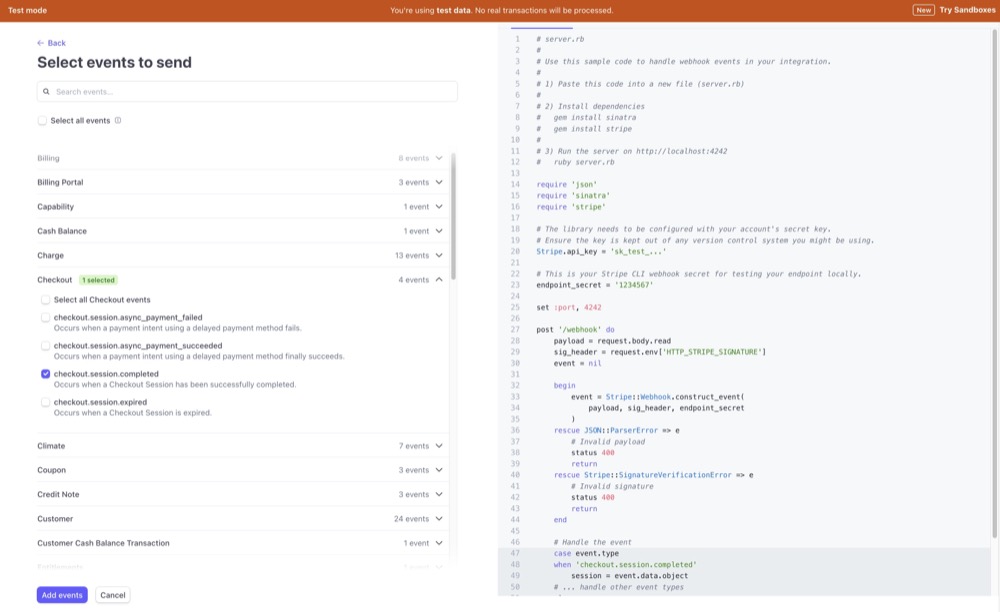Expand the Charge events chevron
Viewport: 1000px width, 612px height.
pos(439,255)
